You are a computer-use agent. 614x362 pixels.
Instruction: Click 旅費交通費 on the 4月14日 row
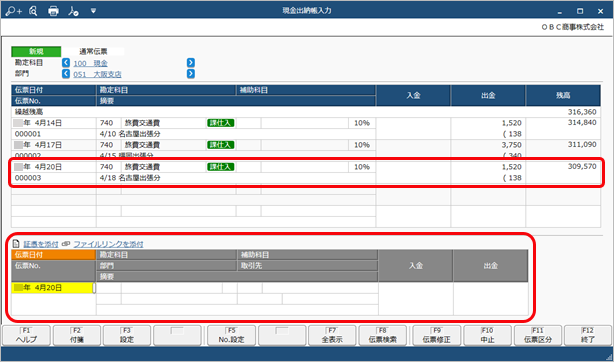tap(142, 123)
